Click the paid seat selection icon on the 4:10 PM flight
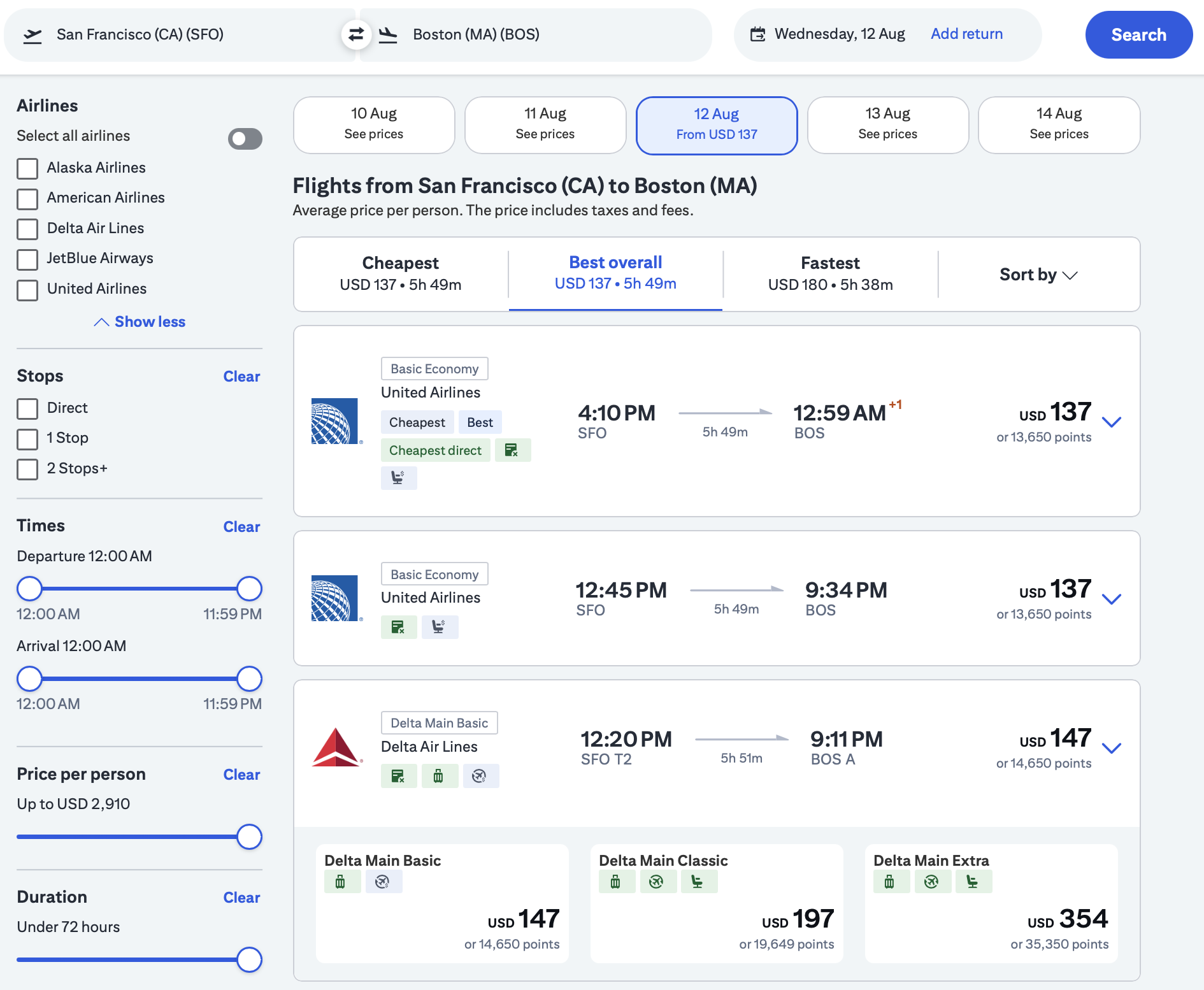 click(399, 478)
